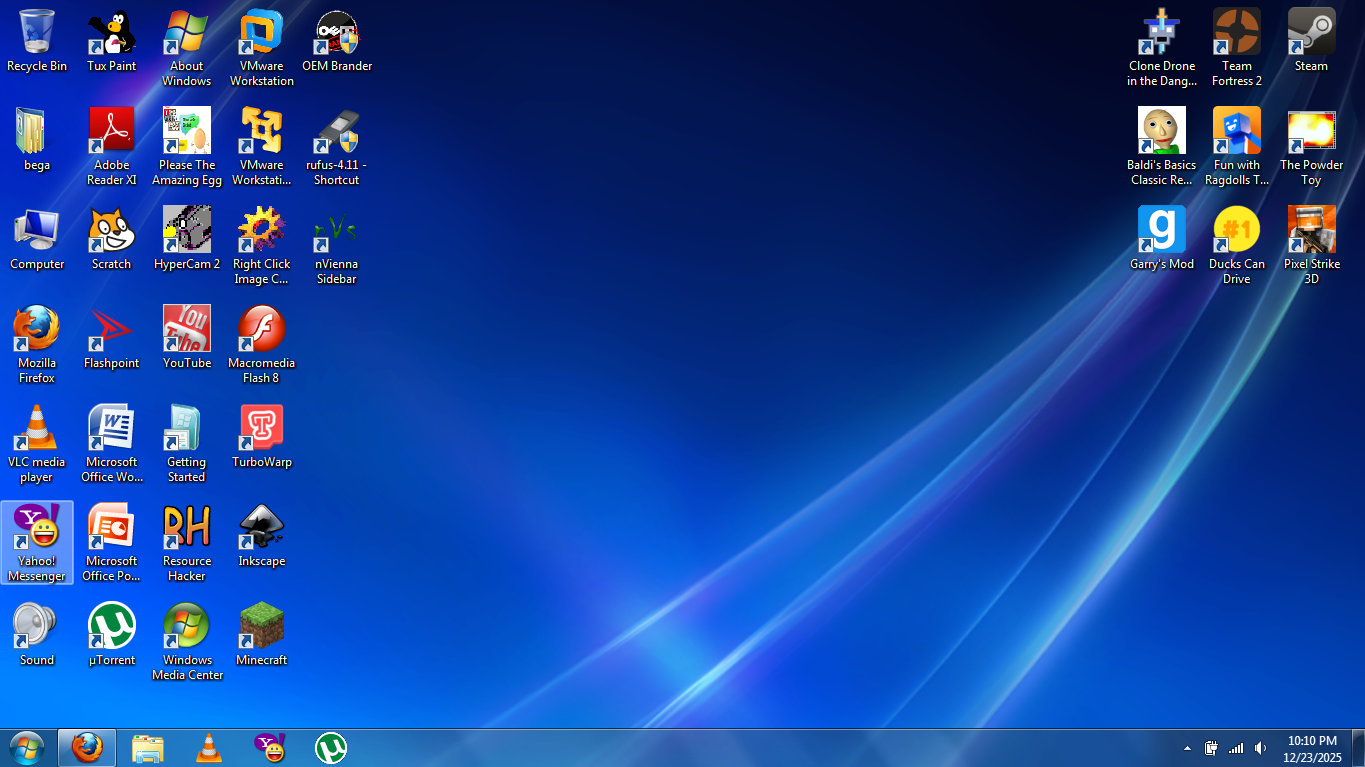Select the Baldi's Basics Classic icon
1365x767 pixels.
click(x=1161, y=133)
